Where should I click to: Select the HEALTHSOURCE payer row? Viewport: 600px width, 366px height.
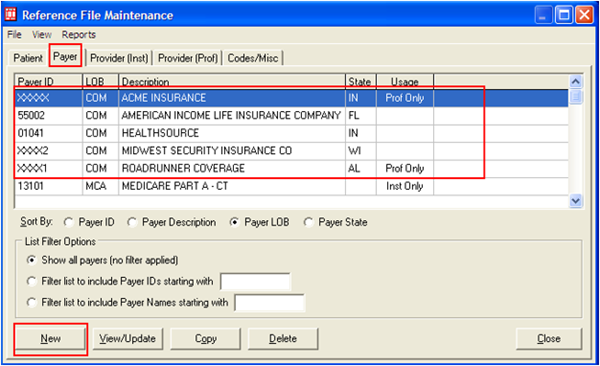[x=292, y=133]
